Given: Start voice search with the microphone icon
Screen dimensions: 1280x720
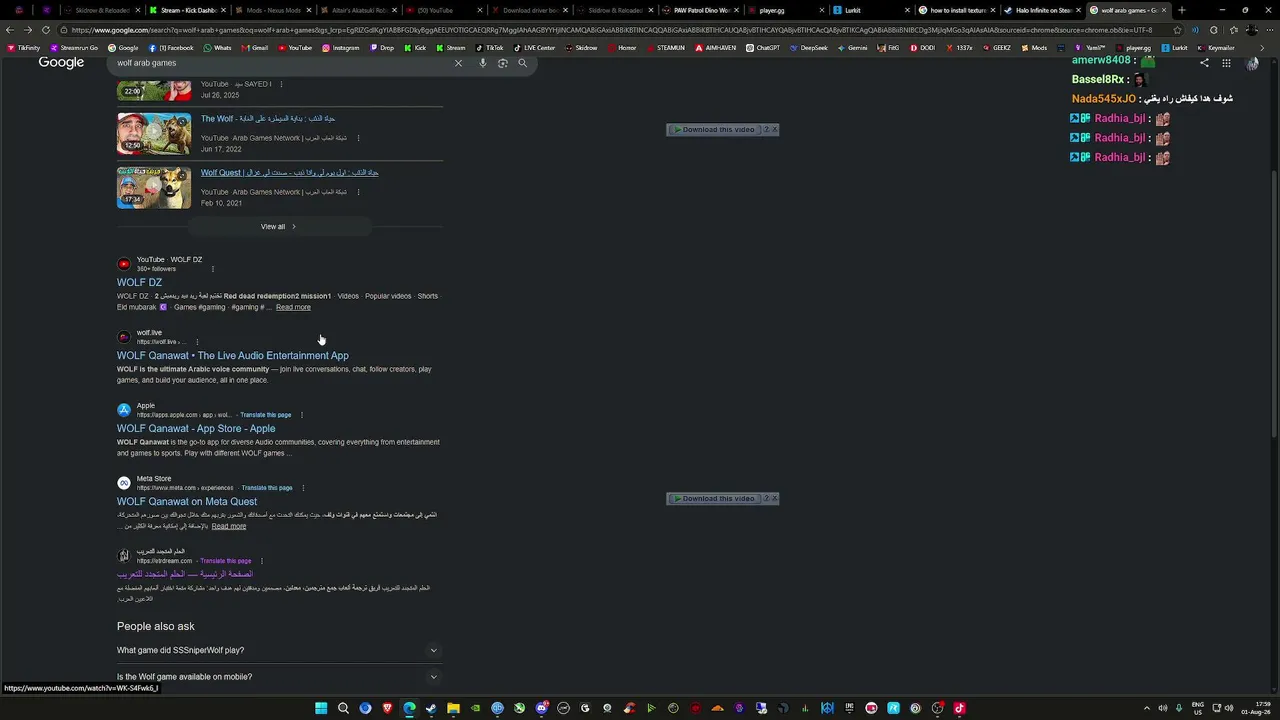Looking at the screenshot, I should coord(482,63).
